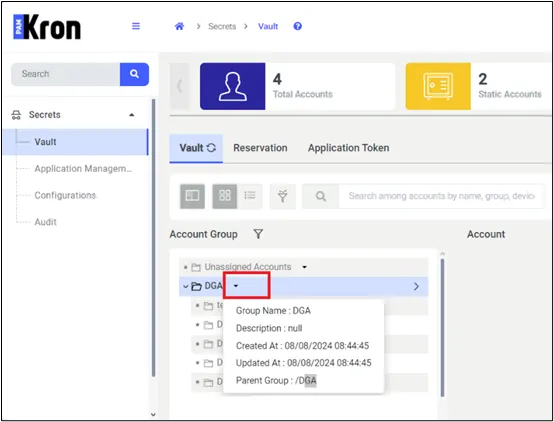Viewport: 554px width, 422px height.
Task: Click 'Description : null' text
Action: tap(269, 328)
